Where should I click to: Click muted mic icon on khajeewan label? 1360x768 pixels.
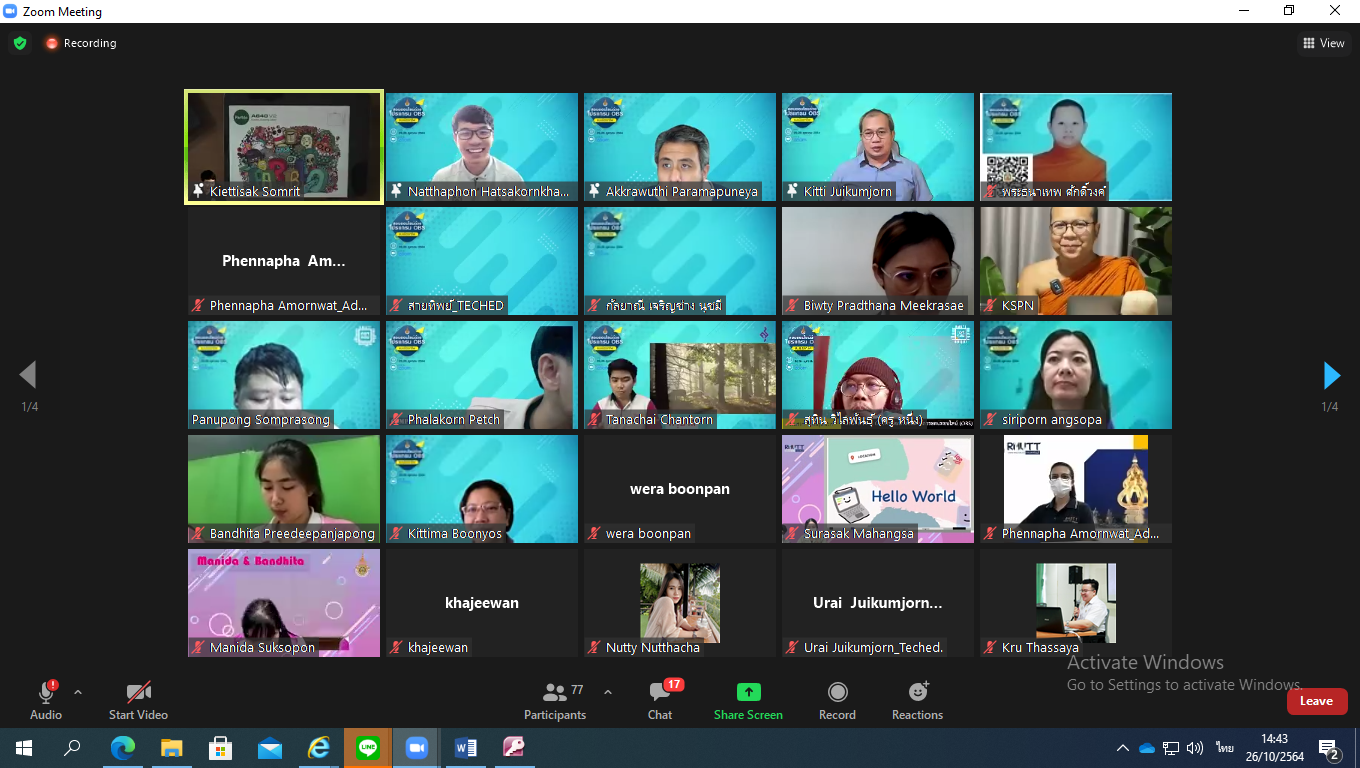pyautogui.click(x=397, y=648)
